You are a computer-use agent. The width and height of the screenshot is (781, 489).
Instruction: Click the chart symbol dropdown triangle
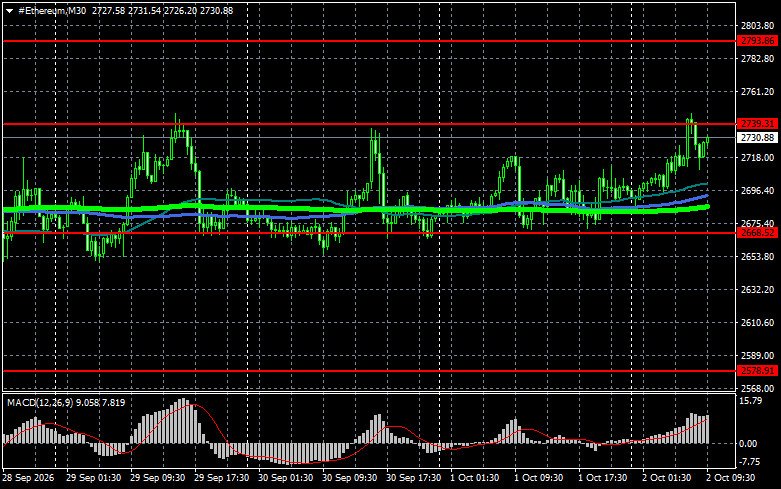point(9,11)
